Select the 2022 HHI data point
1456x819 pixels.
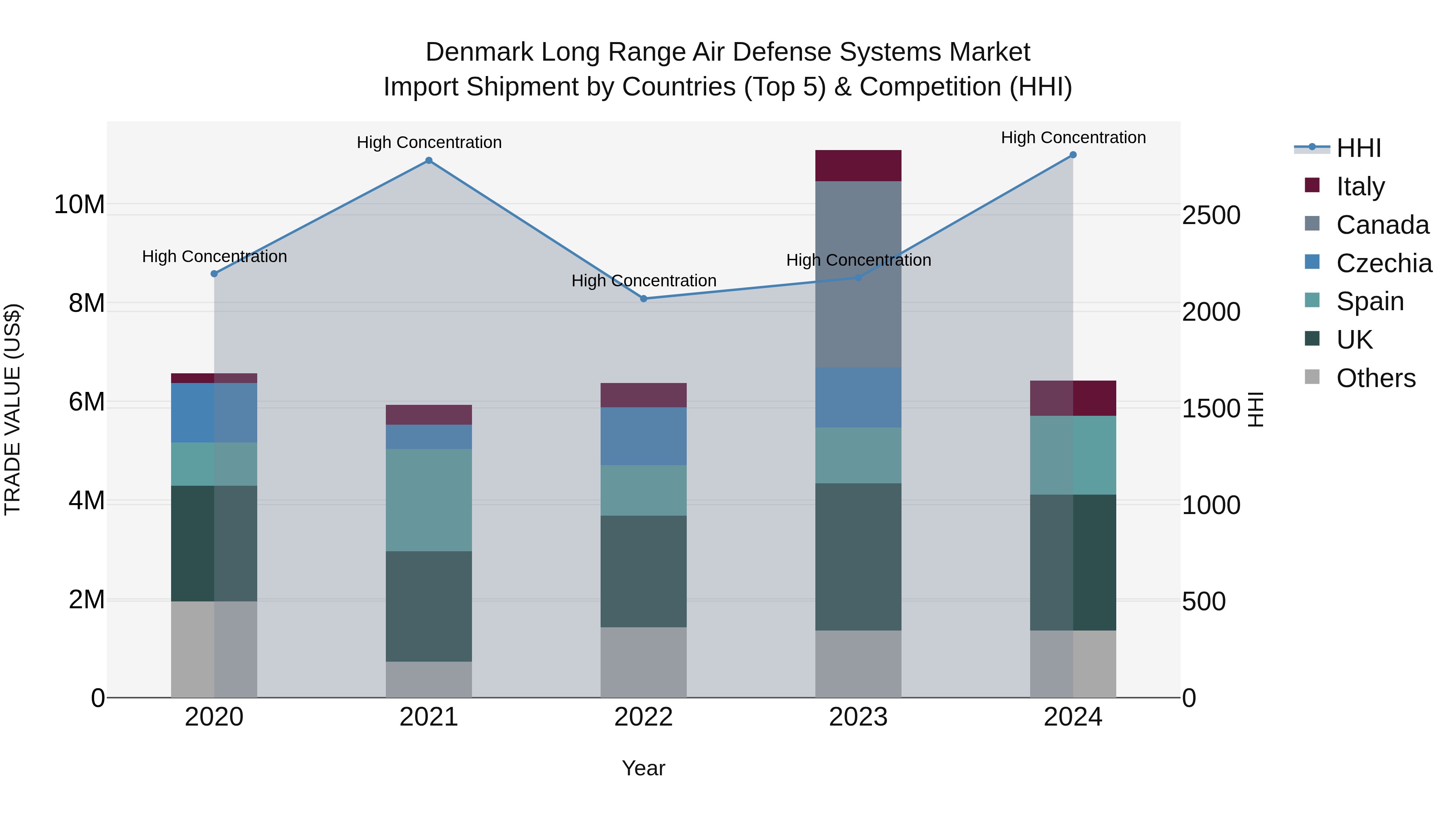pos(644,298)
